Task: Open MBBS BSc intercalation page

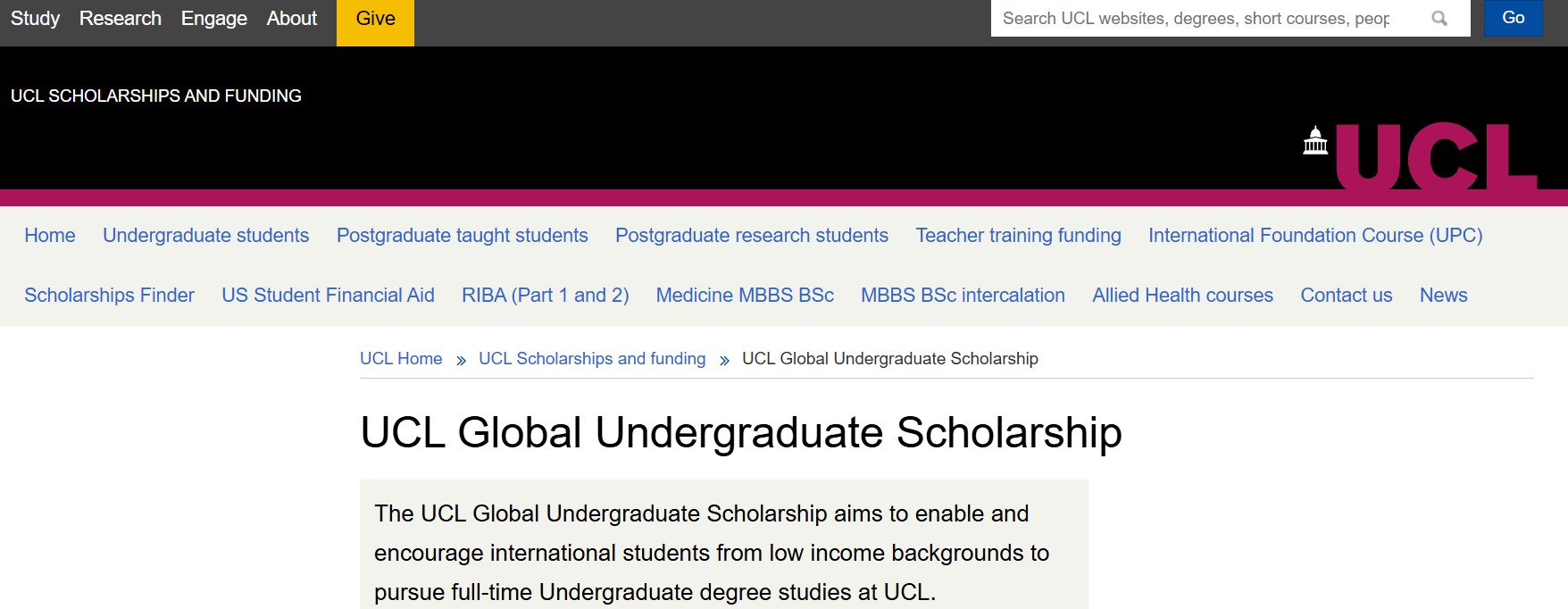Action: 963,296
